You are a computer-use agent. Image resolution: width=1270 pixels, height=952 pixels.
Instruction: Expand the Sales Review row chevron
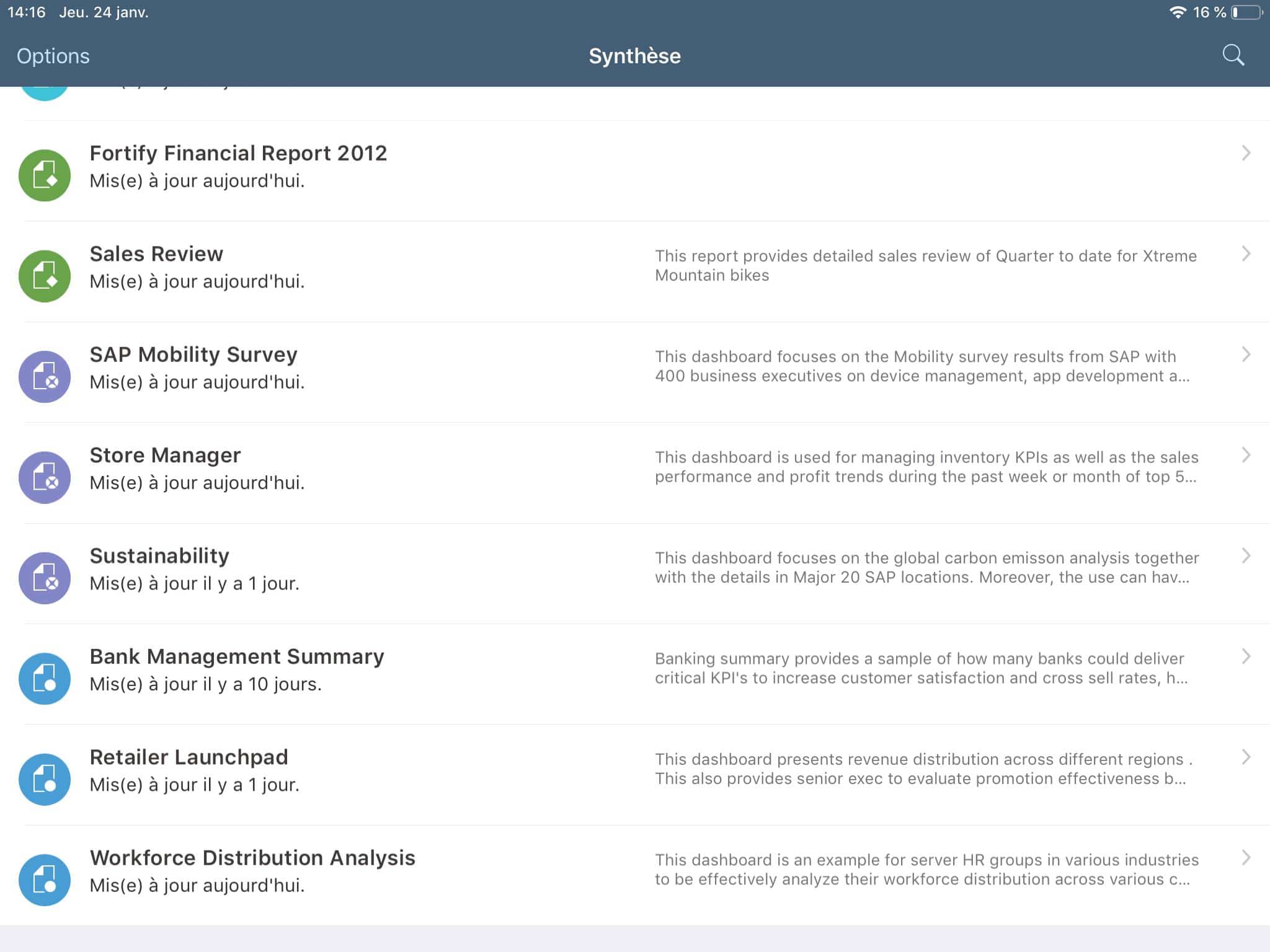point(1246,253)
